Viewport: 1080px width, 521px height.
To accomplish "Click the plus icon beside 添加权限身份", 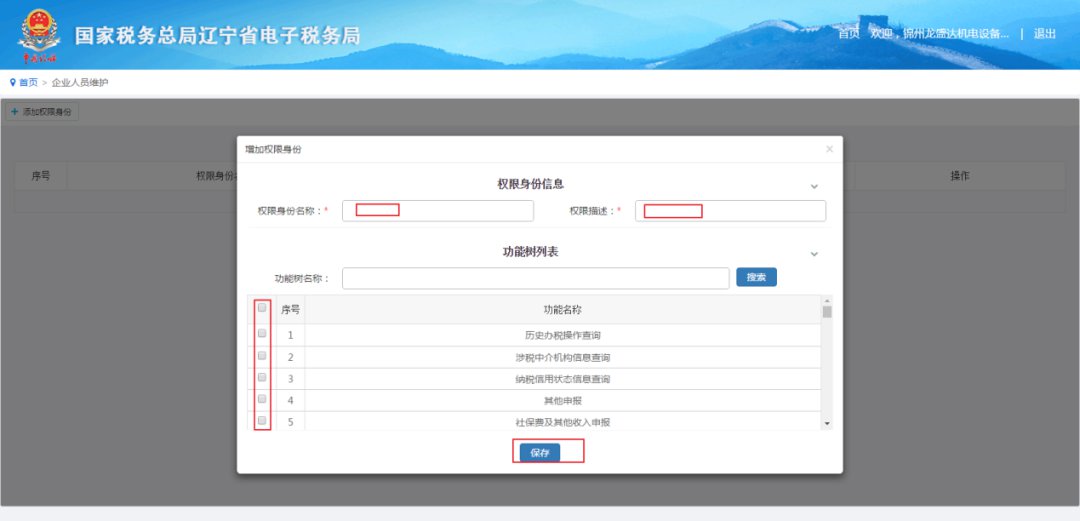I will (14, 111).
